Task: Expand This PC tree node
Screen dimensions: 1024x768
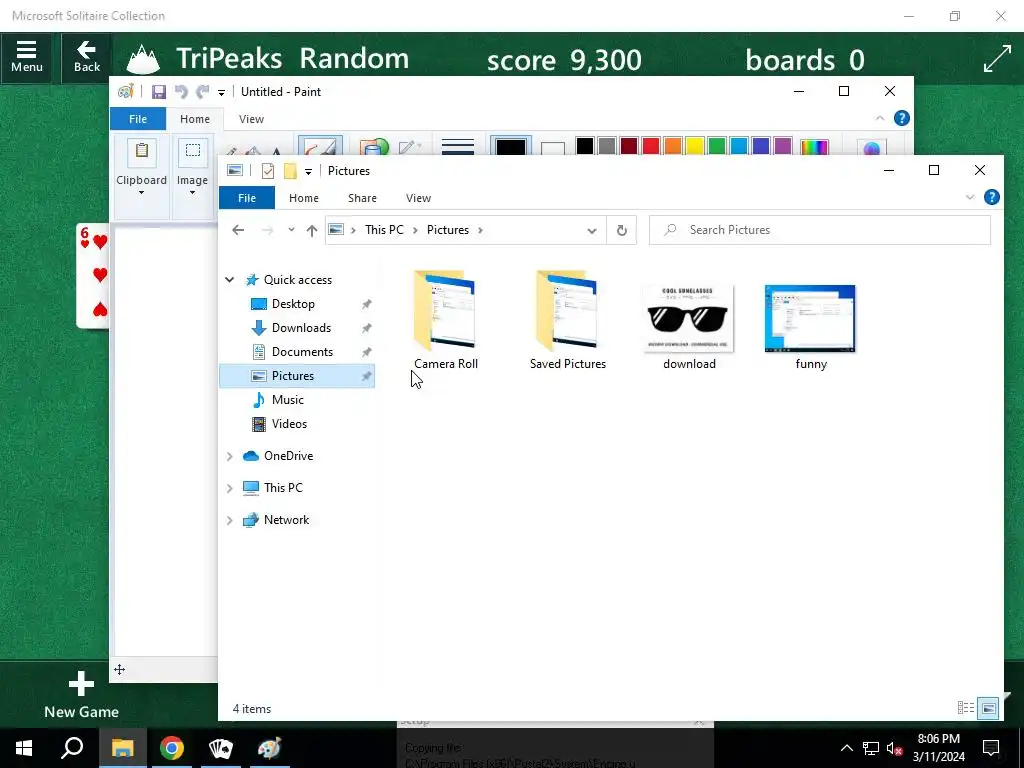Action: [x=230, y=488]
